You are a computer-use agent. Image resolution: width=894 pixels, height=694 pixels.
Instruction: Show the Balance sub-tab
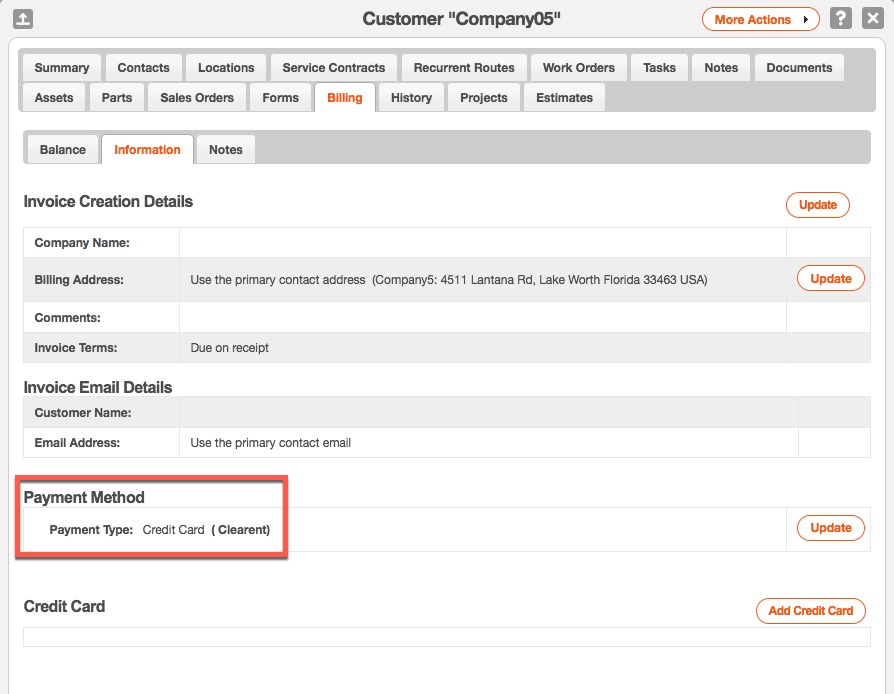62,150
